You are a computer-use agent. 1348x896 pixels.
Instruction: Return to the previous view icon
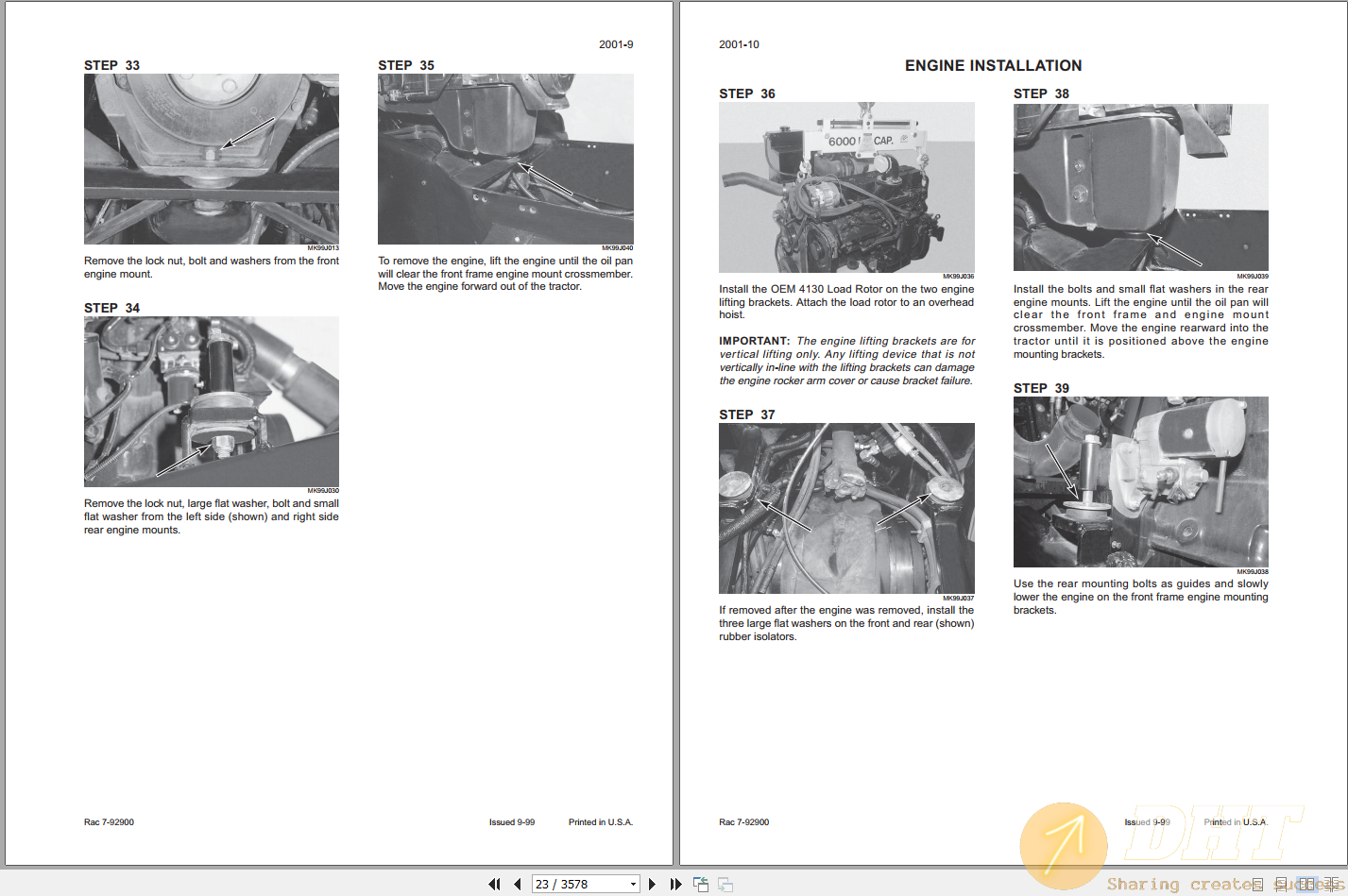coord(701,884)
